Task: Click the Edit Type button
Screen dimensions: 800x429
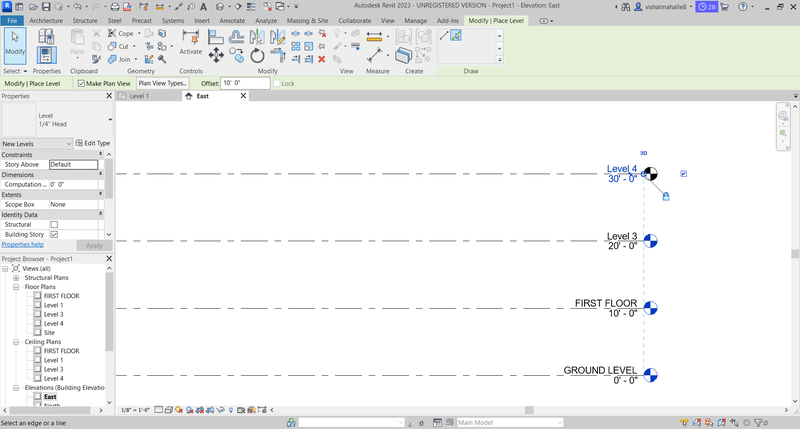Action: [93, 143]
